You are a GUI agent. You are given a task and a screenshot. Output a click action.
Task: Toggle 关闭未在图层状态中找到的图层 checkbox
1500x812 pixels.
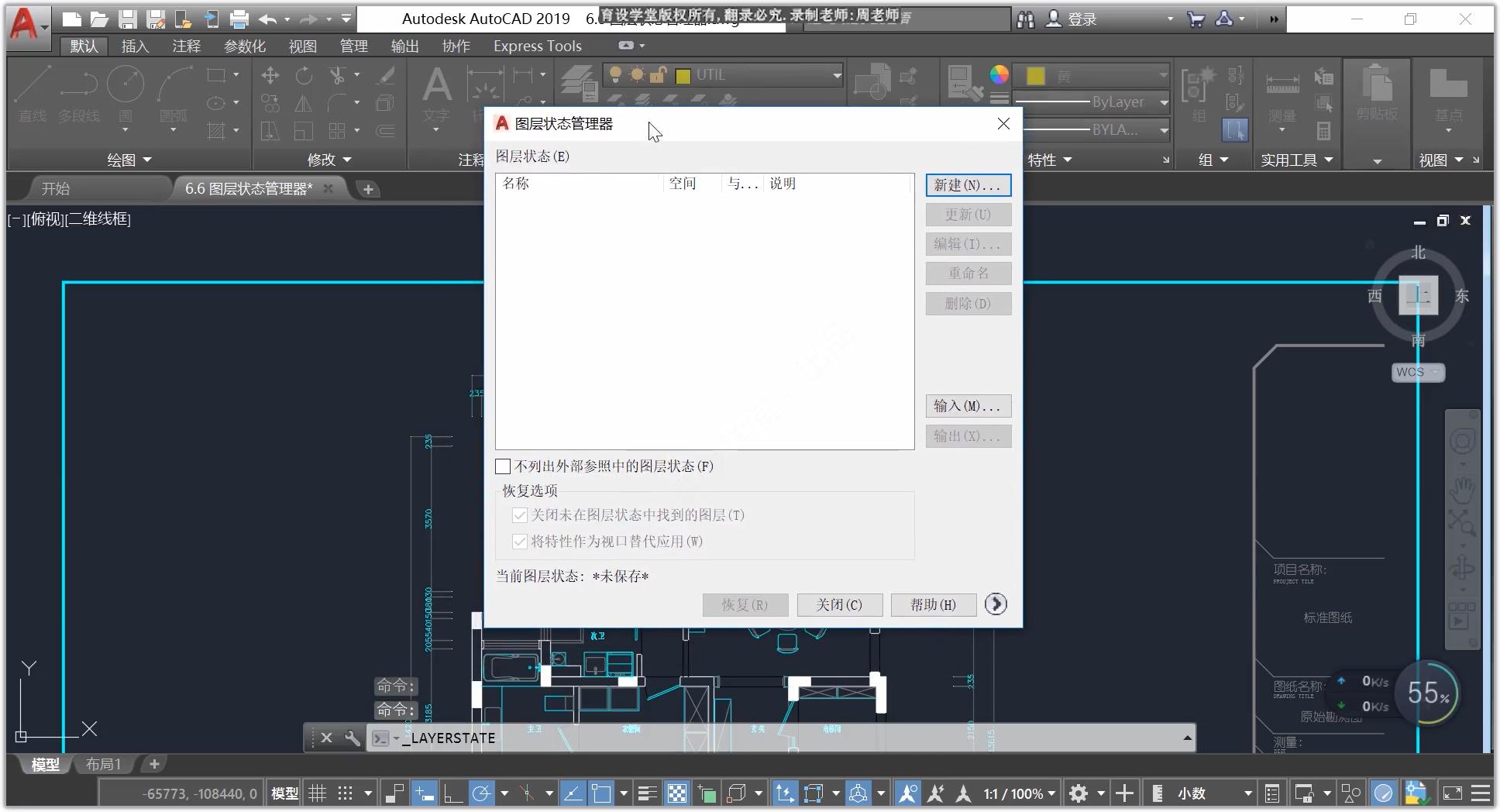tap(520, 515)
